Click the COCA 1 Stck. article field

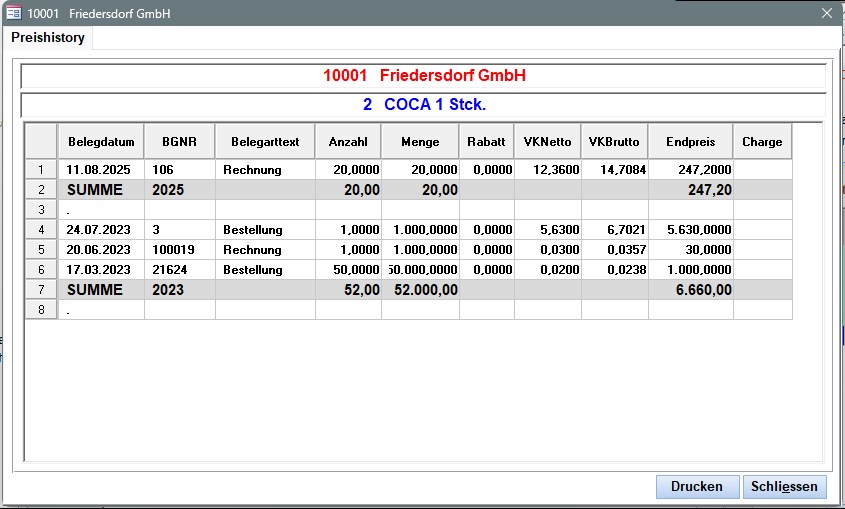tap(424, 104)
